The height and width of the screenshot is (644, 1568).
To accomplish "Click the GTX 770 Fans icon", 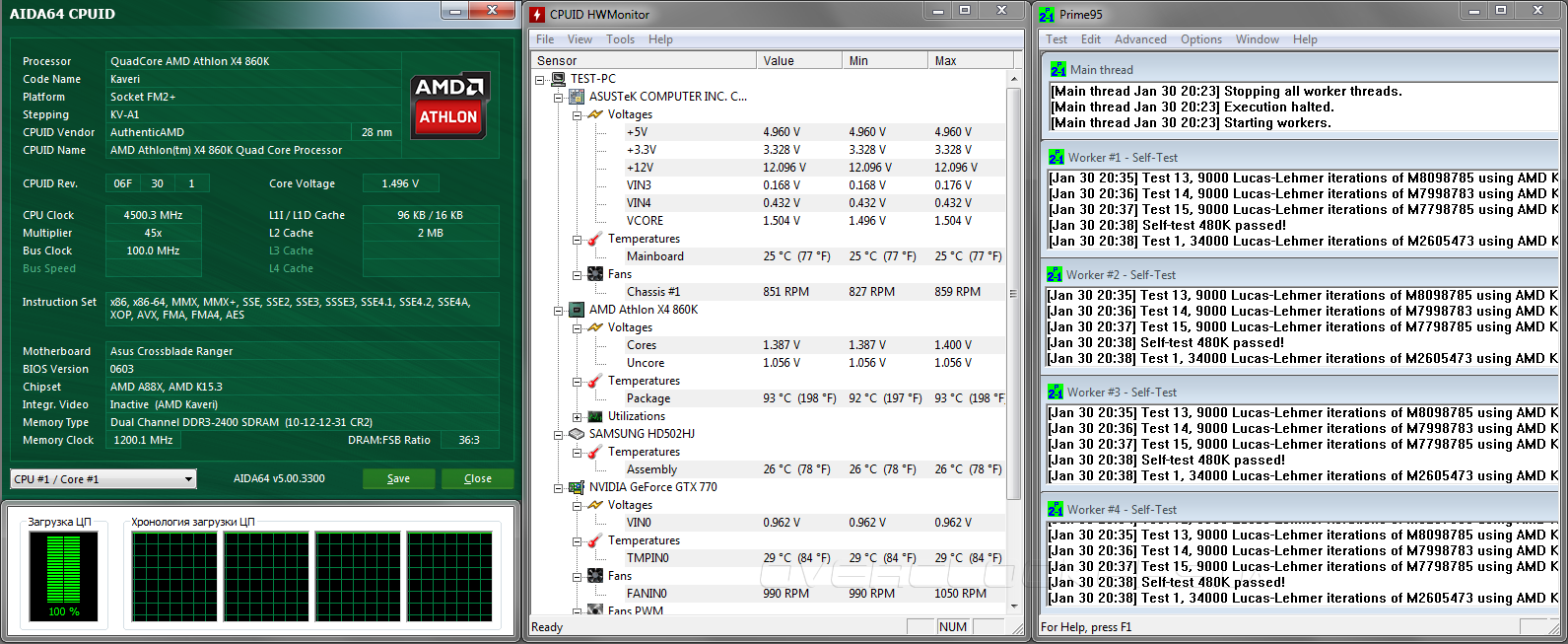I will coord(594,576).
